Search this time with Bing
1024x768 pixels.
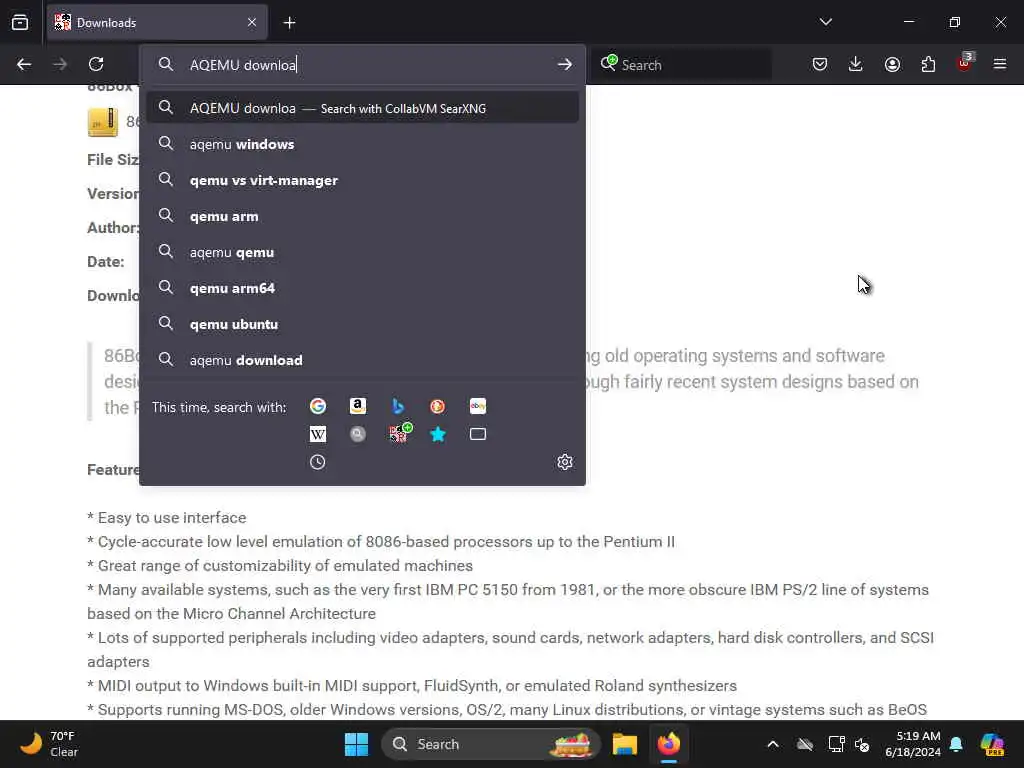[x=398, y=406]
